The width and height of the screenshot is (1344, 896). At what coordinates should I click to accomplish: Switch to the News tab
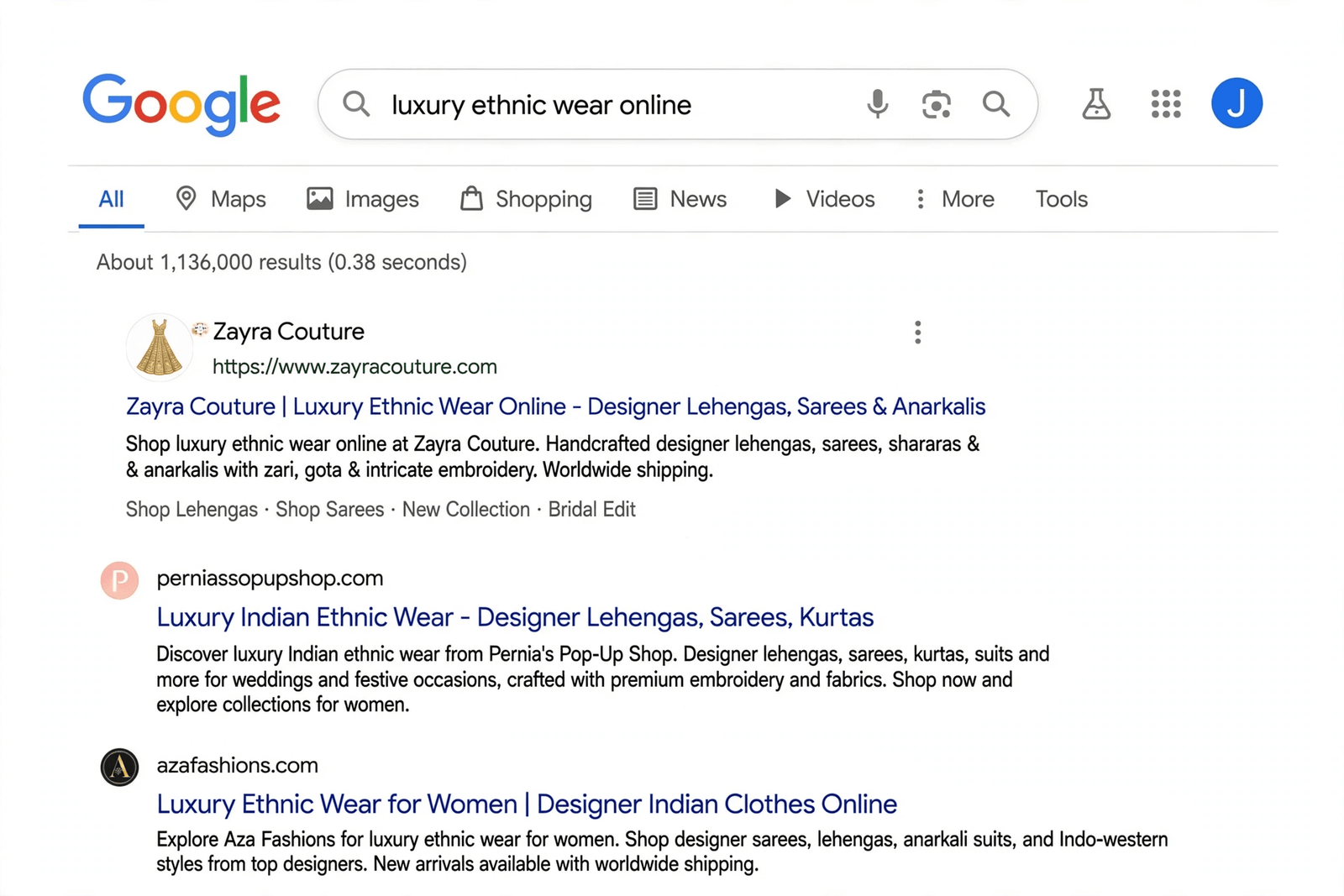680,199
